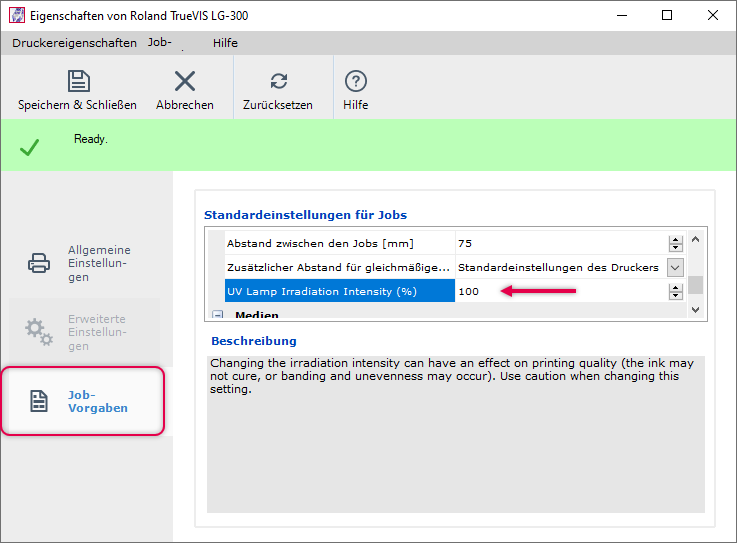The height and width of the screenshot is (543, 737).
Task: Click the Roland app icon in title bar
Action: click(17, 15)
